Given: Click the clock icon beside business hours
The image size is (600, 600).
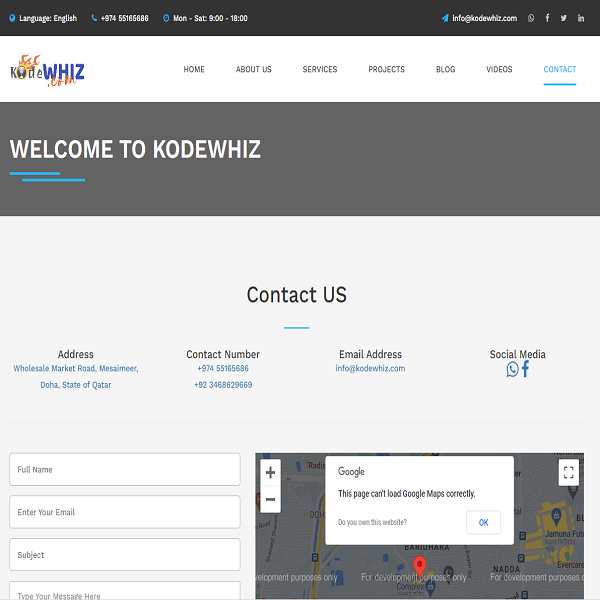Looking at the screenshot, I should coord(166,18).
